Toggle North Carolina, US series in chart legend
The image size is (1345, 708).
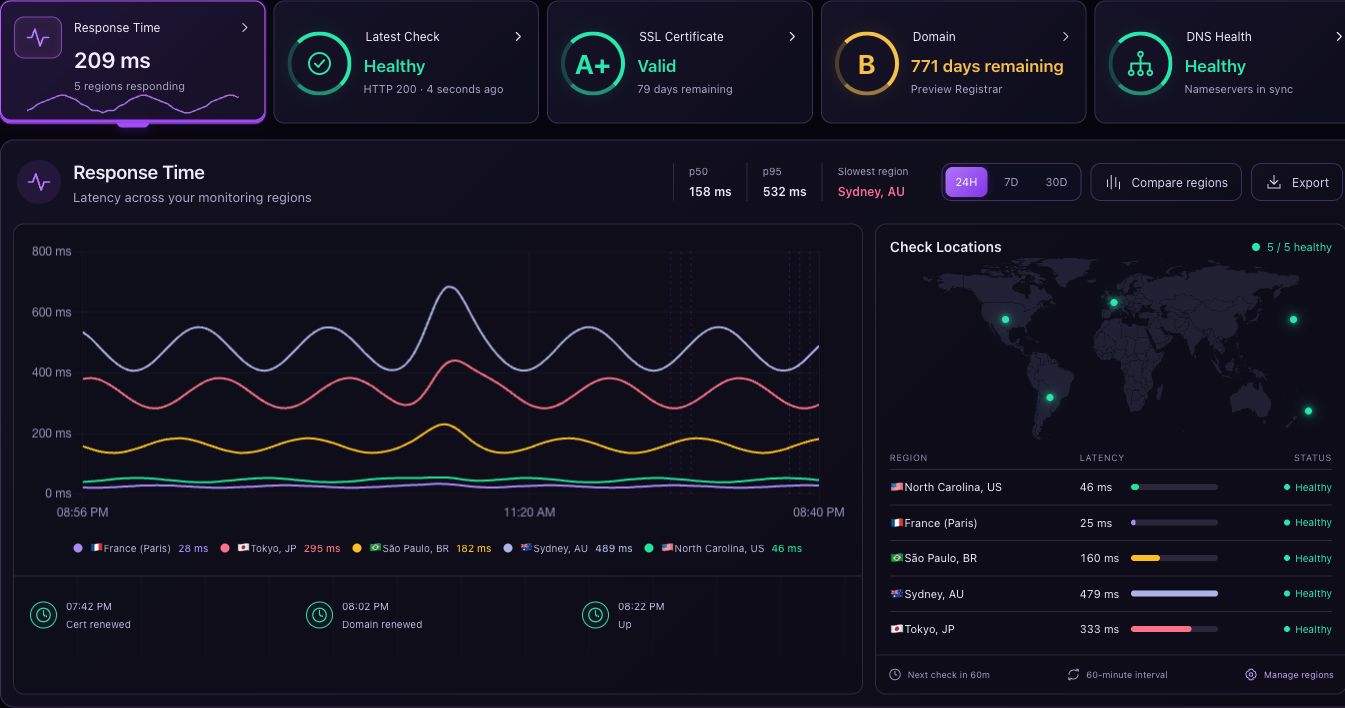723,548
